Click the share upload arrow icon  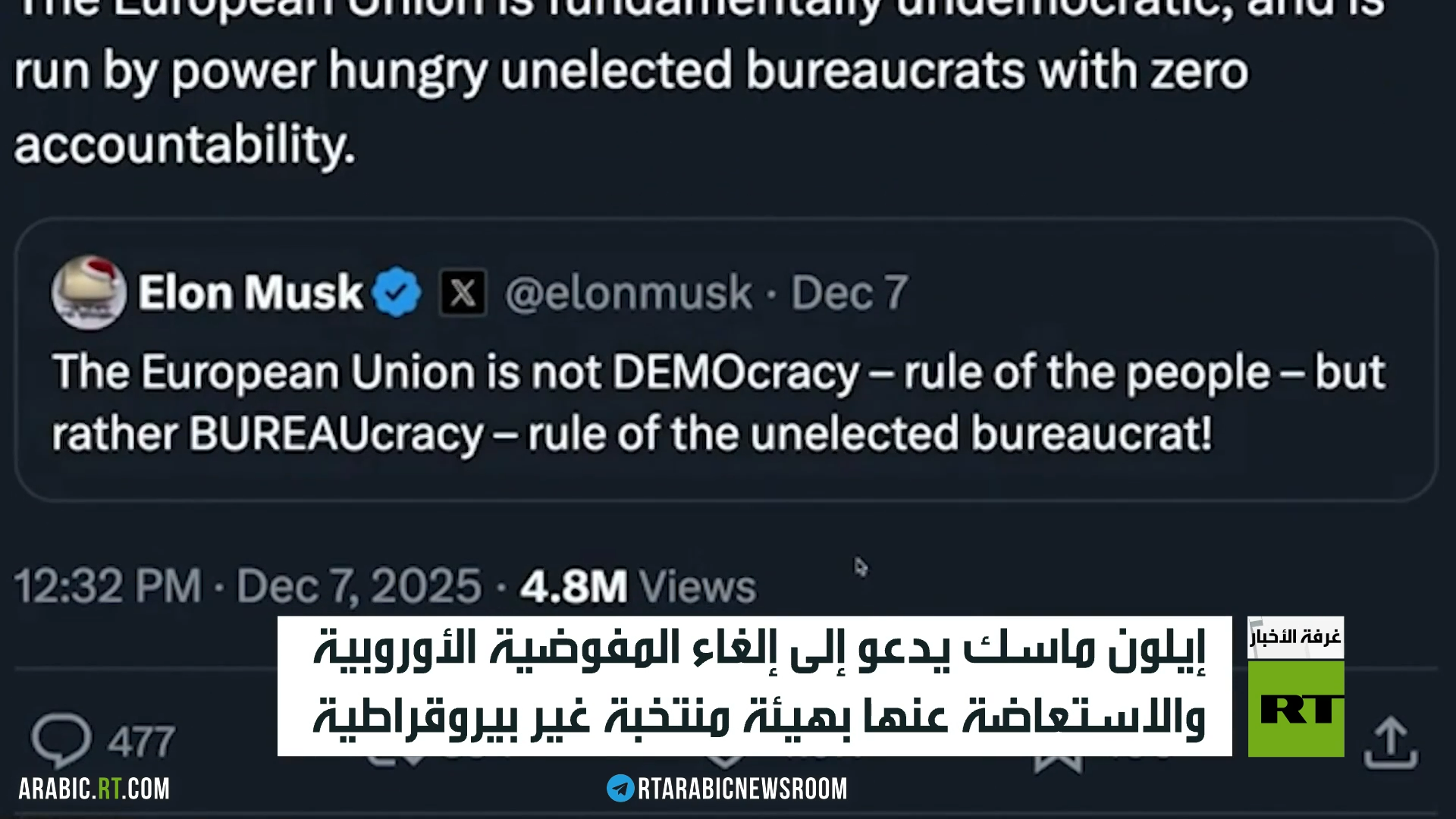1390,743
